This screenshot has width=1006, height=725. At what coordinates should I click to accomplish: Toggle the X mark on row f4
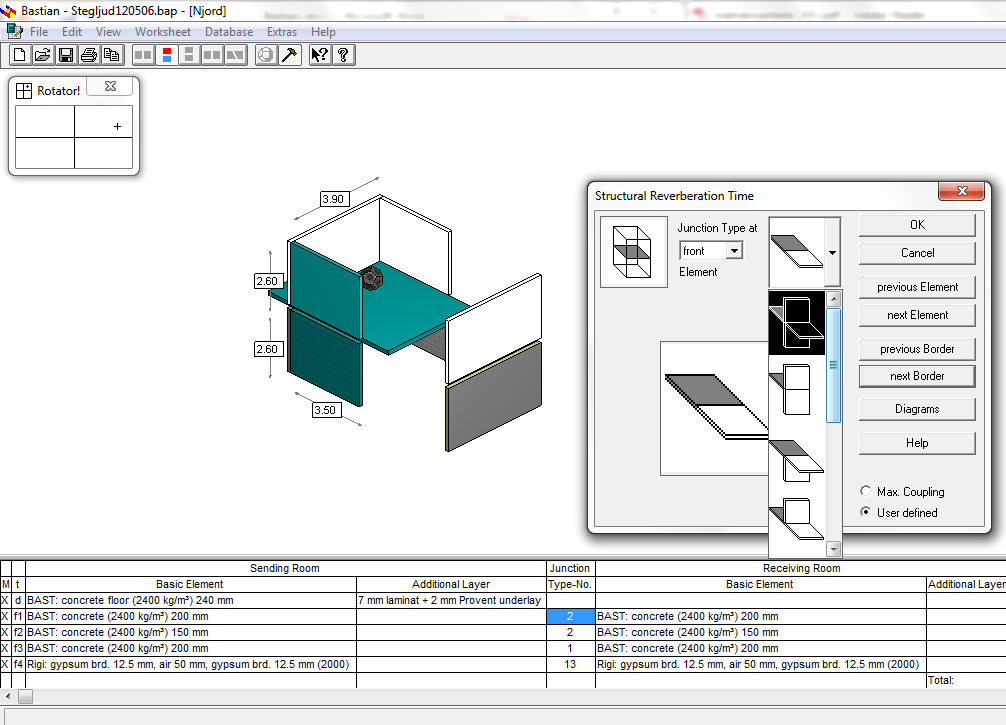point(6,665)
